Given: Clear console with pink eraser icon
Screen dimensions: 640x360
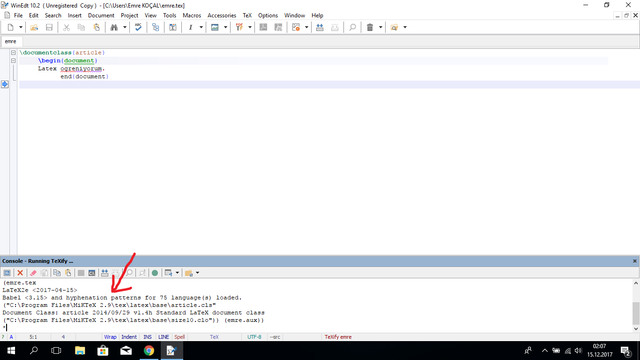Looking at the screenshot, I should click(33, 273).
